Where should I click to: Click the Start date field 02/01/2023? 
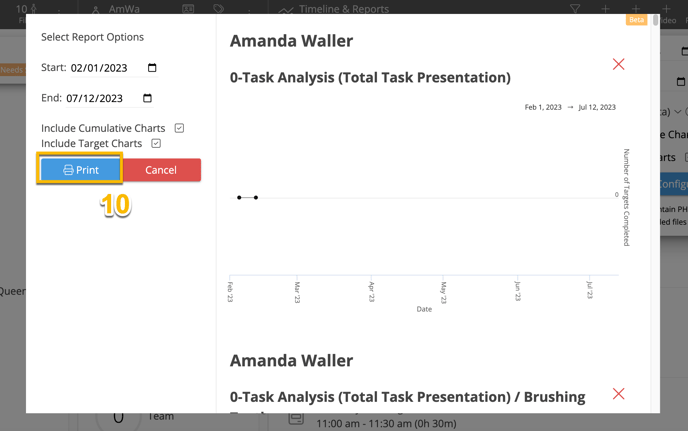click(x=100, y=68)
